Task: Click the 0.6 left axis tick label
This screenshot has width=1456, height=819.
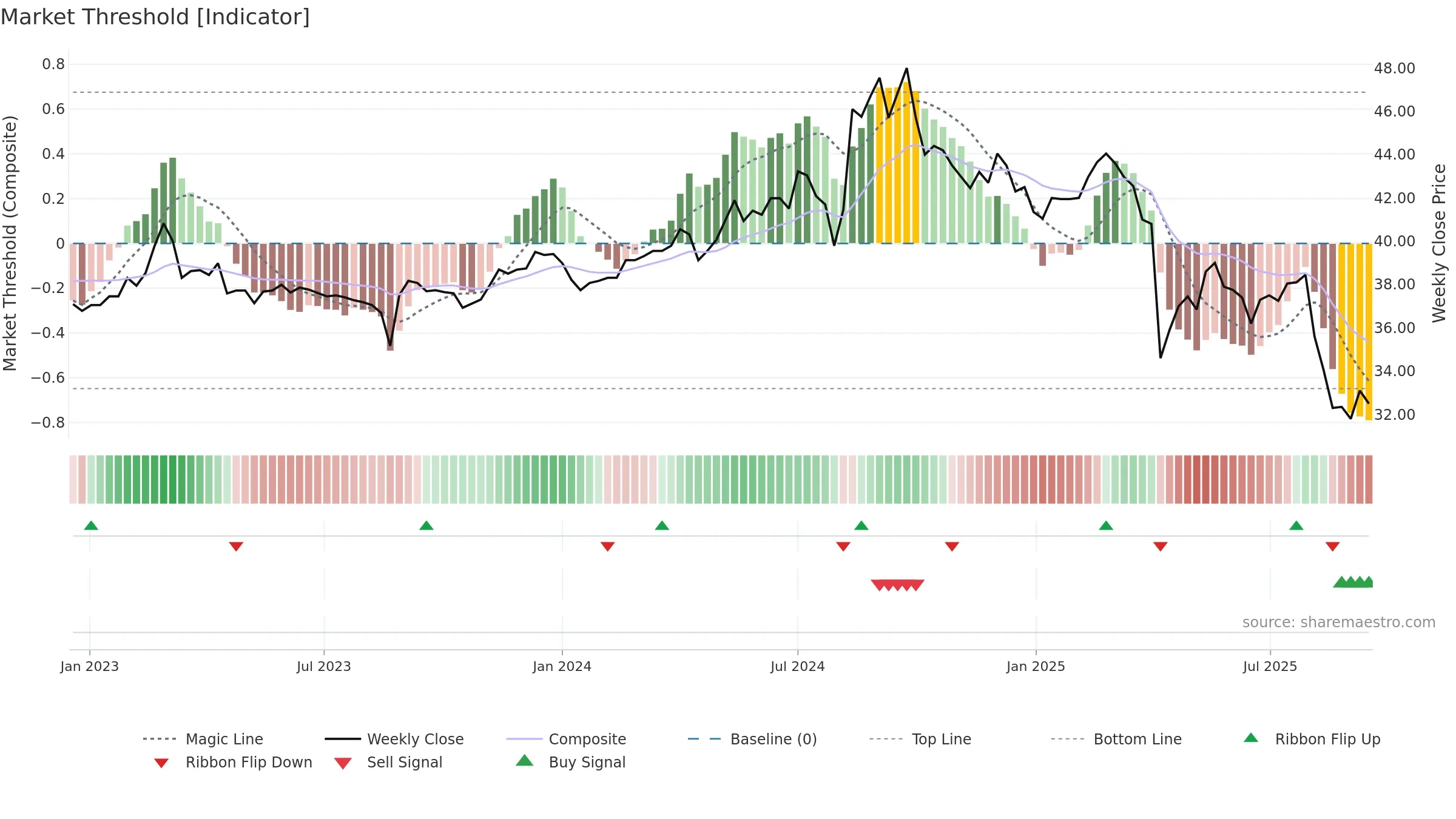Action: point(53,109)
